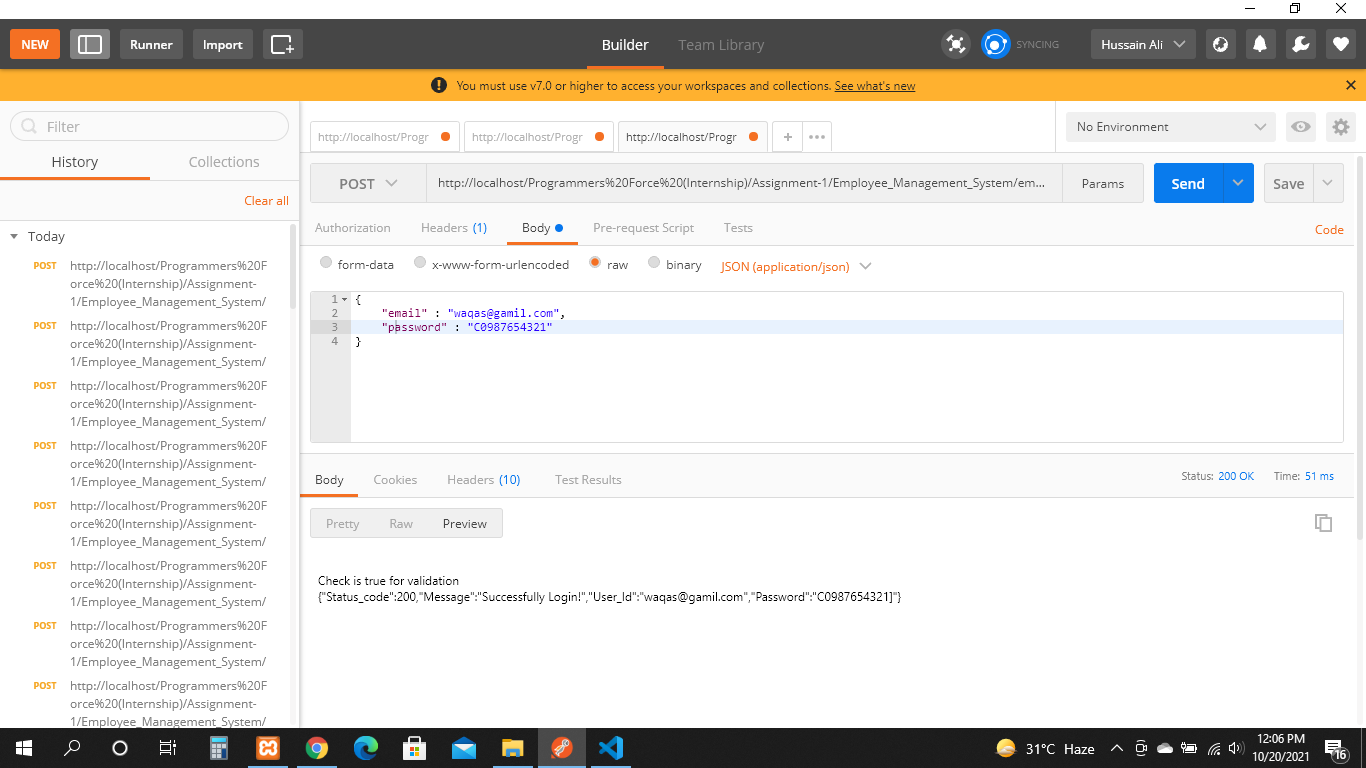Open the JSON (application/json) content type dropdown
The image size is (1366, 768).
pyautogui.click(x=795, y=266)
